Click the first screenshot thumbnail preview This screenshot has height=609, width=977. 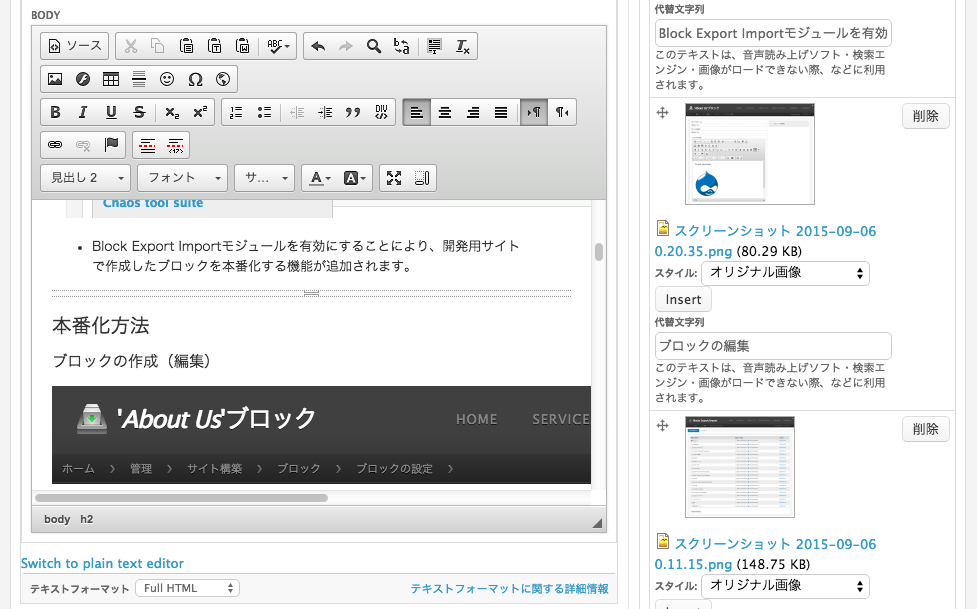[750, 153]
